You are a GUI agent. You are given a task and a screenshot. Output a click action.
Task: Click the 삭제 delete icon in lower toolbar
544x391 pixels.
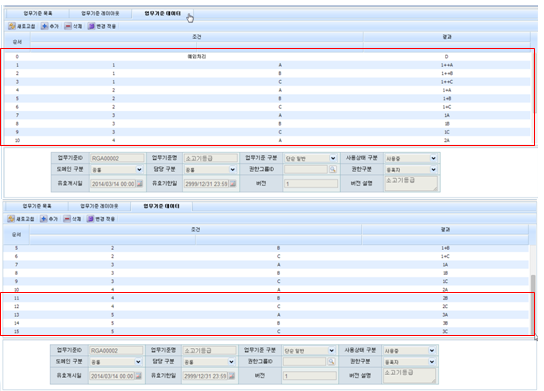pyautogui.click(x=67, y=219)
